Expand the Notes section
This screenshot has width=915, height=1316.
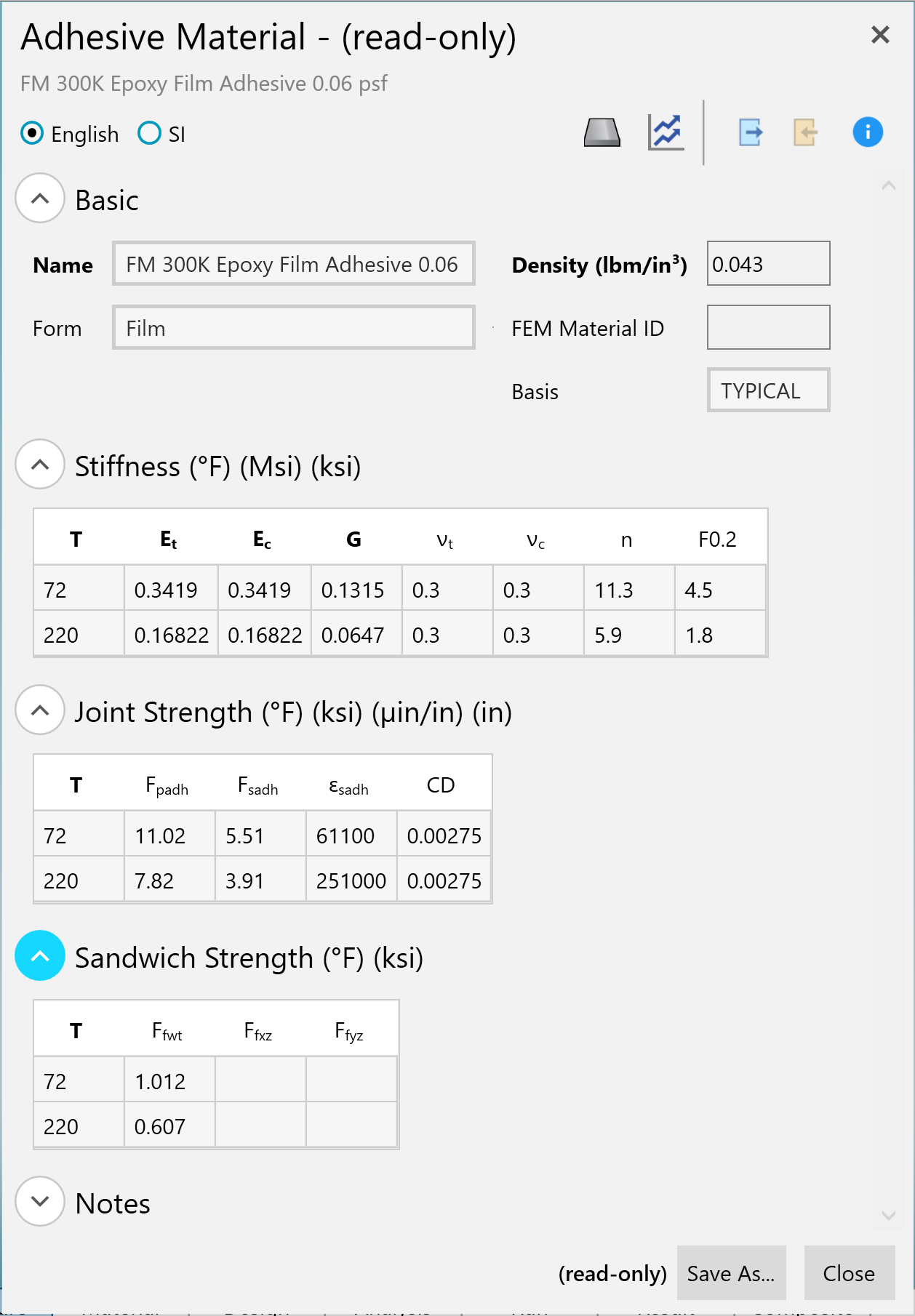[x=40, y=1202]
